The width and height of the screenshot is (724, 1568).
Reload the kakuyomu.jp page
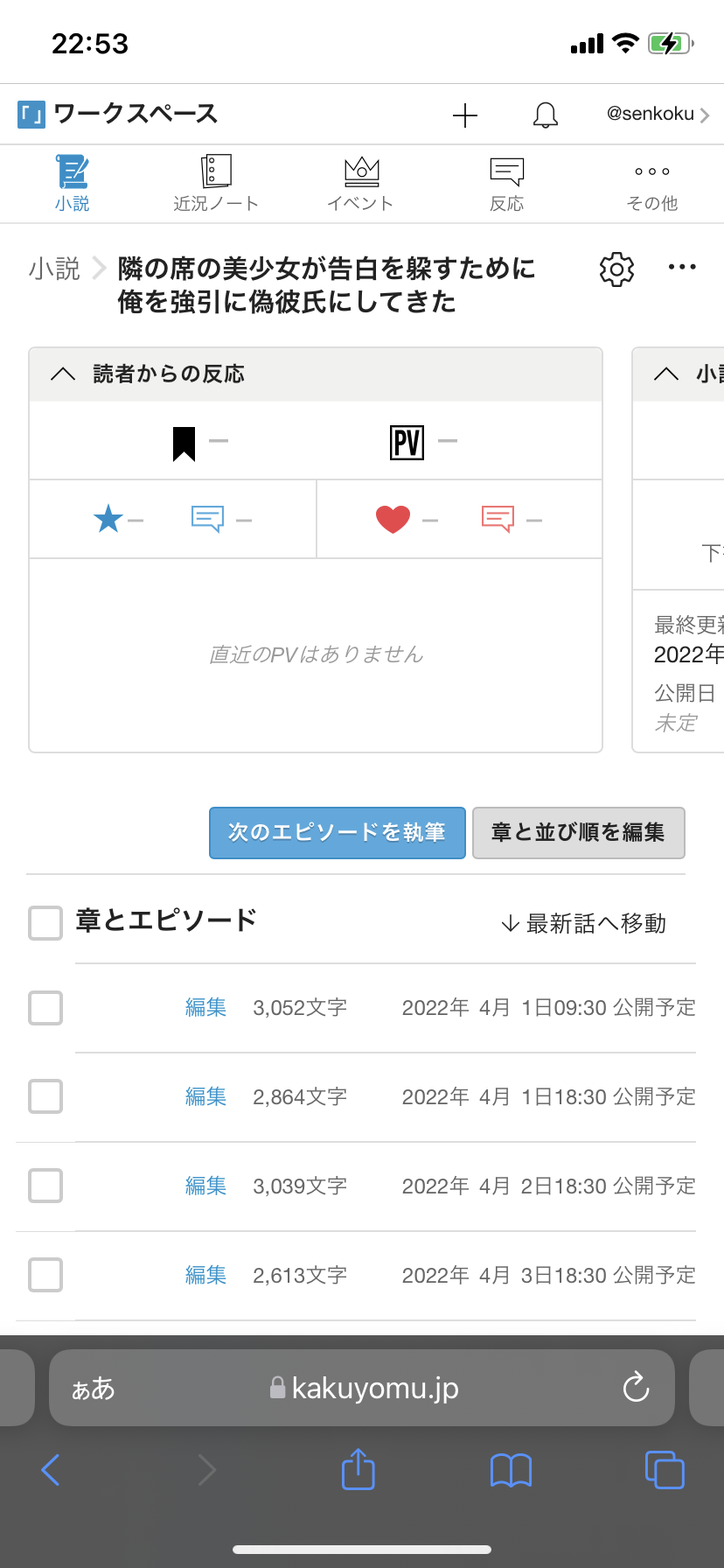coord(636,1387)
